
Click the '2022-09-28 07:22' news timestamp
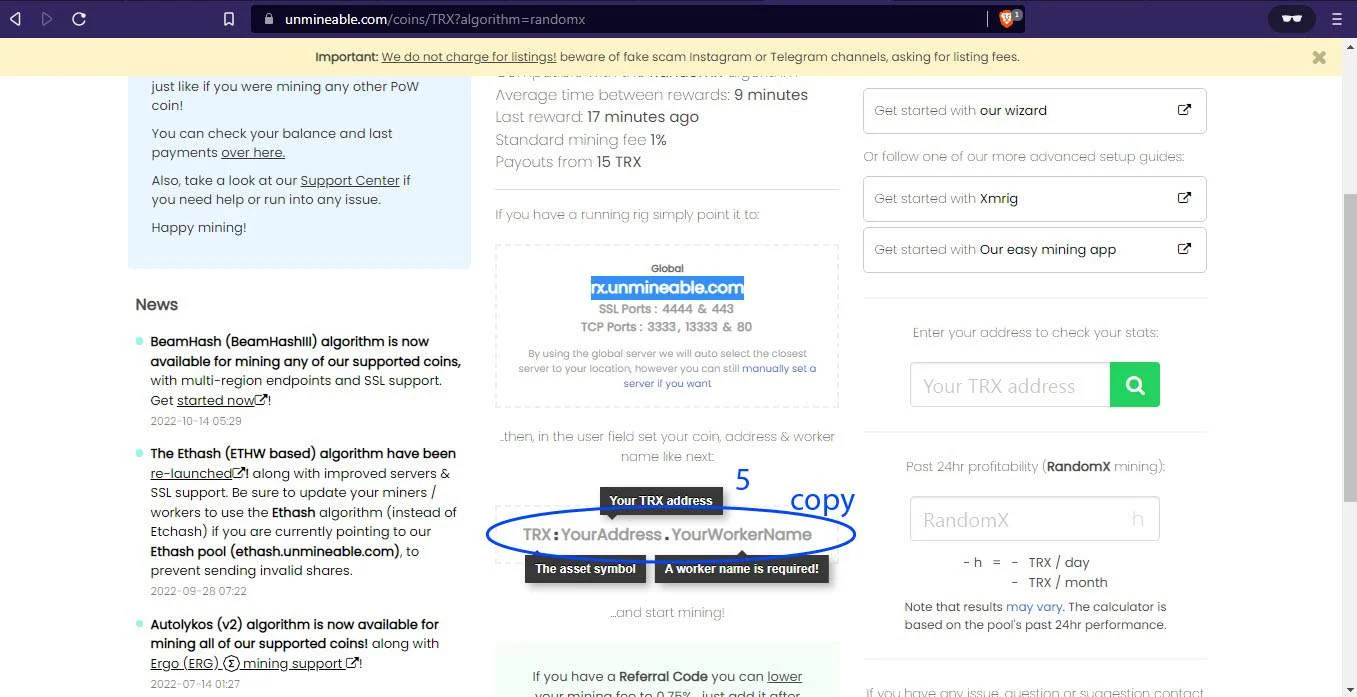click(199, 591)
